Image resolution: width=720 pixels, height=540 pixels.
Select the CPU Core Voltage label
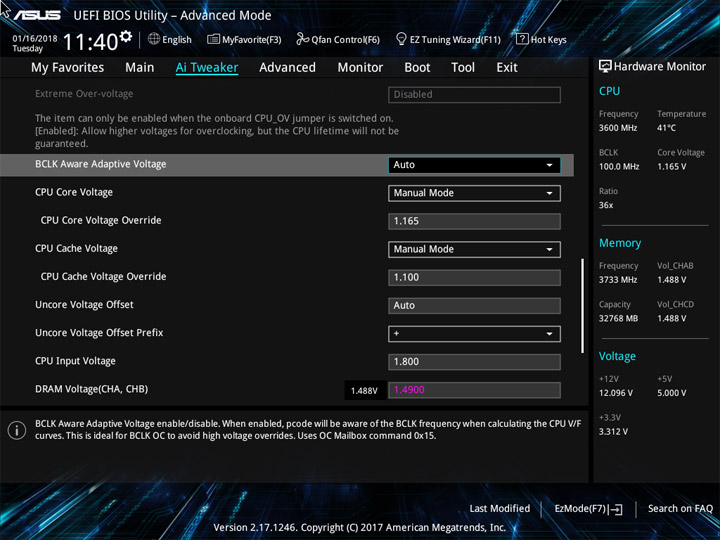tap(74, 192)
